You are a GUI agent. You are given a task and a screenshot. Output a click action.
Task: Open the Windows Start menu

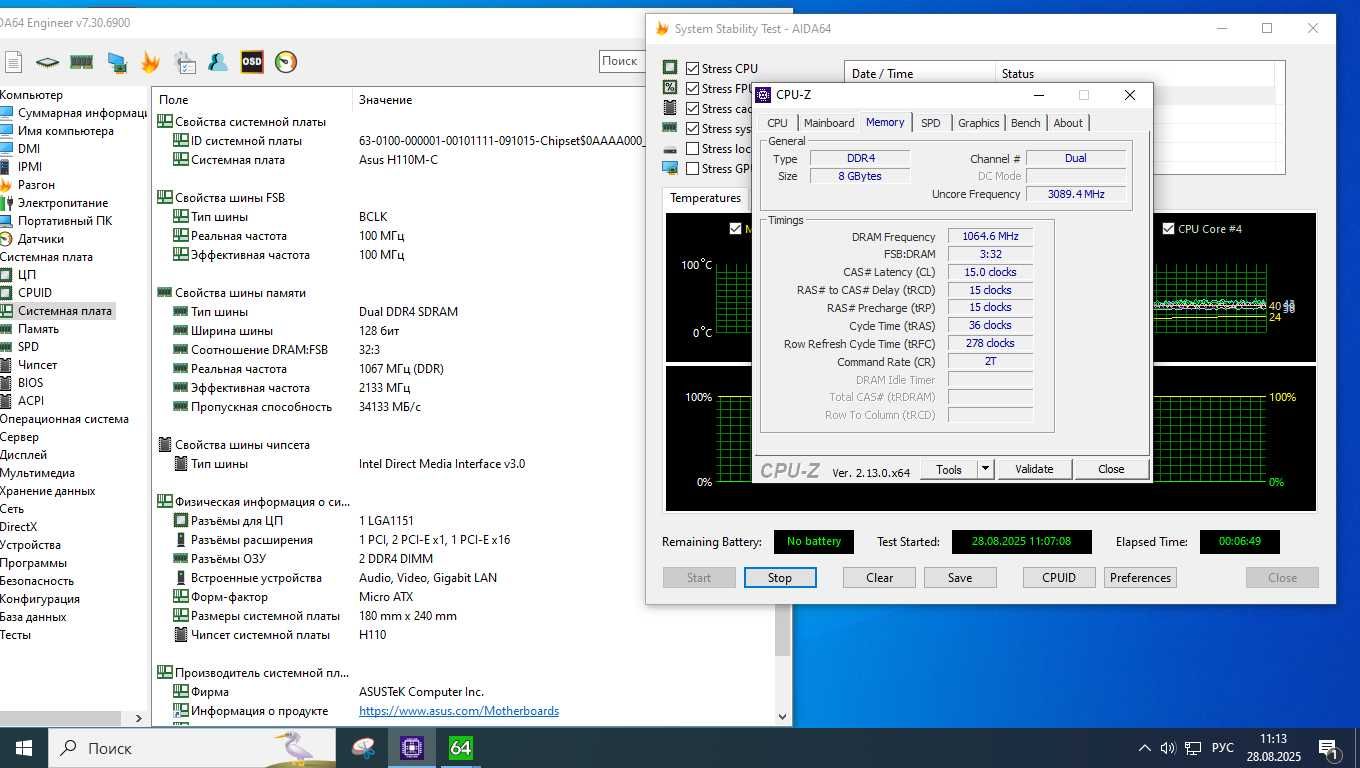pyautogui.click(x=23, y=748)
